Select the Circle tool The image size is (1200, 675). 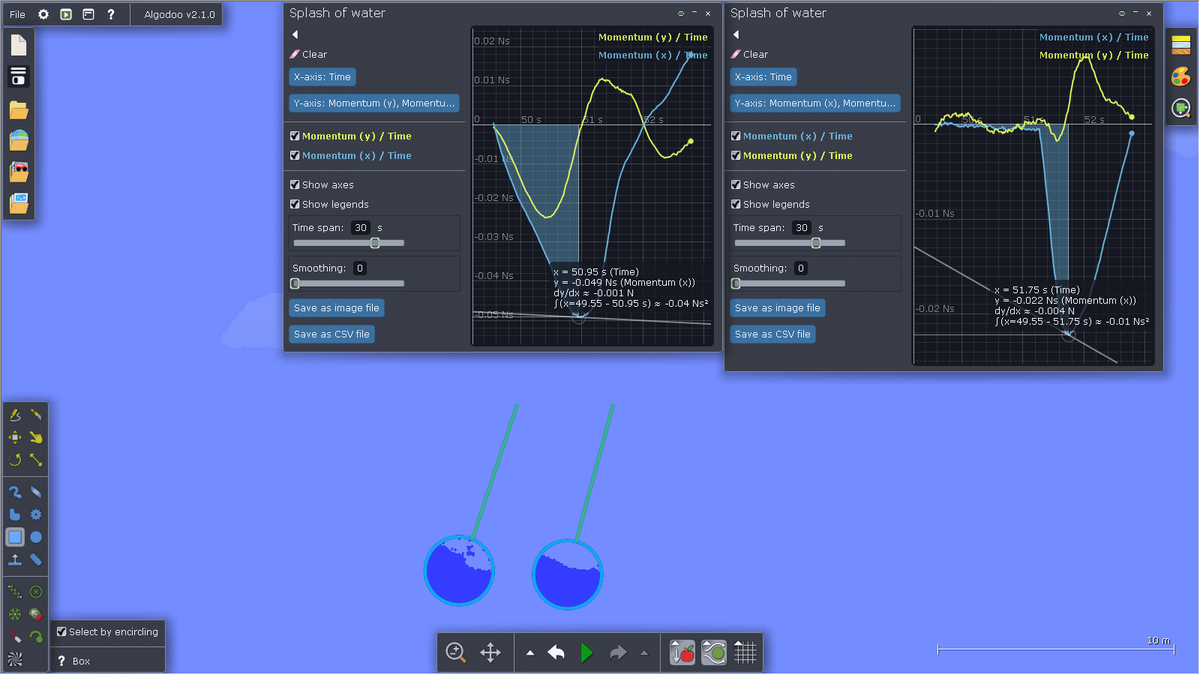36,537
